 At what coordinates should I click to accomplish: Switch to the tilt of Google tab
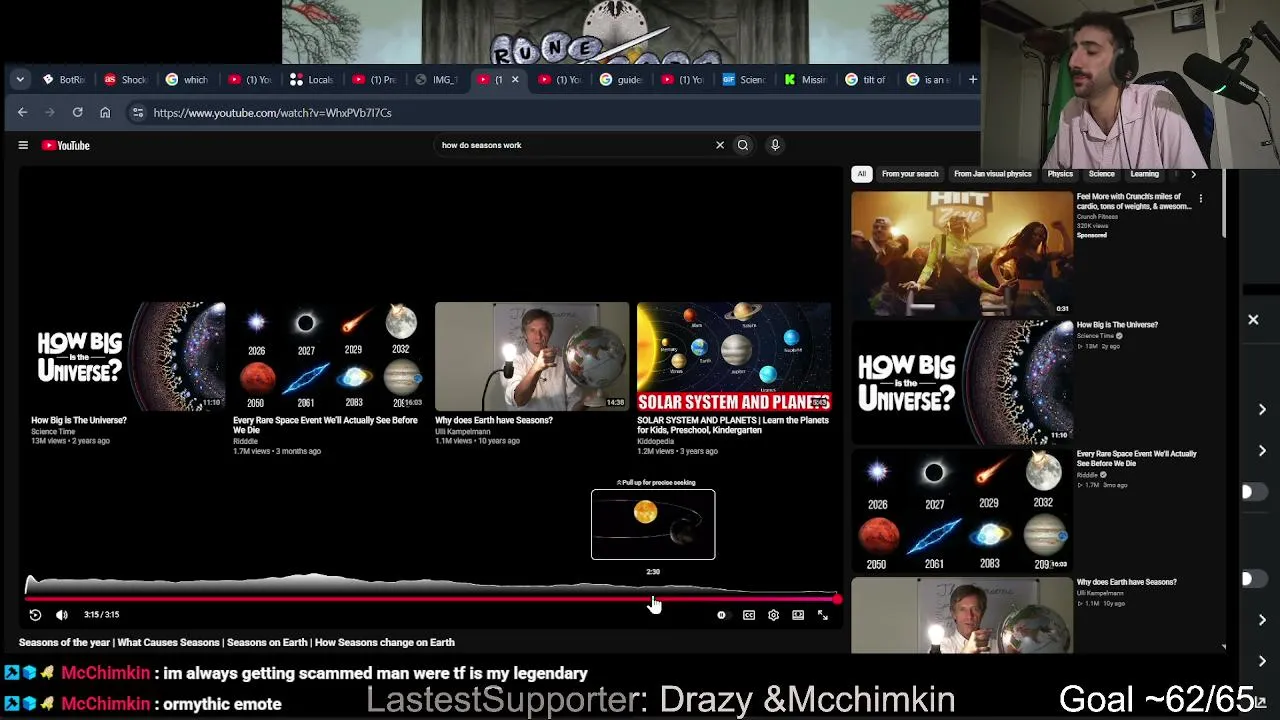point(867,80)
